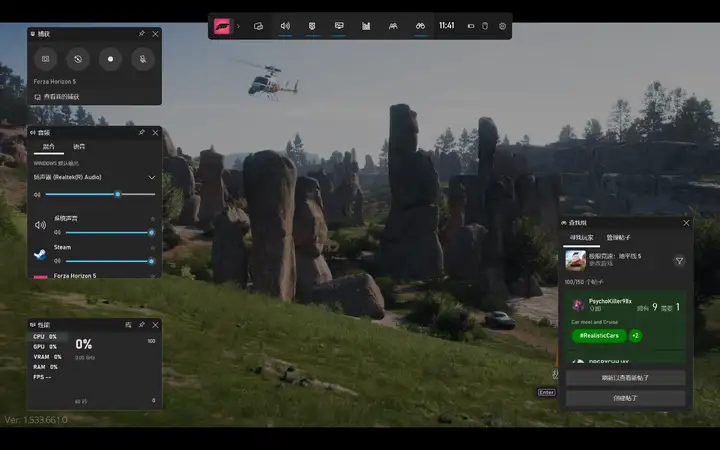Click the Forza Horizon 5 label in Capture widget

pos(55,81)
